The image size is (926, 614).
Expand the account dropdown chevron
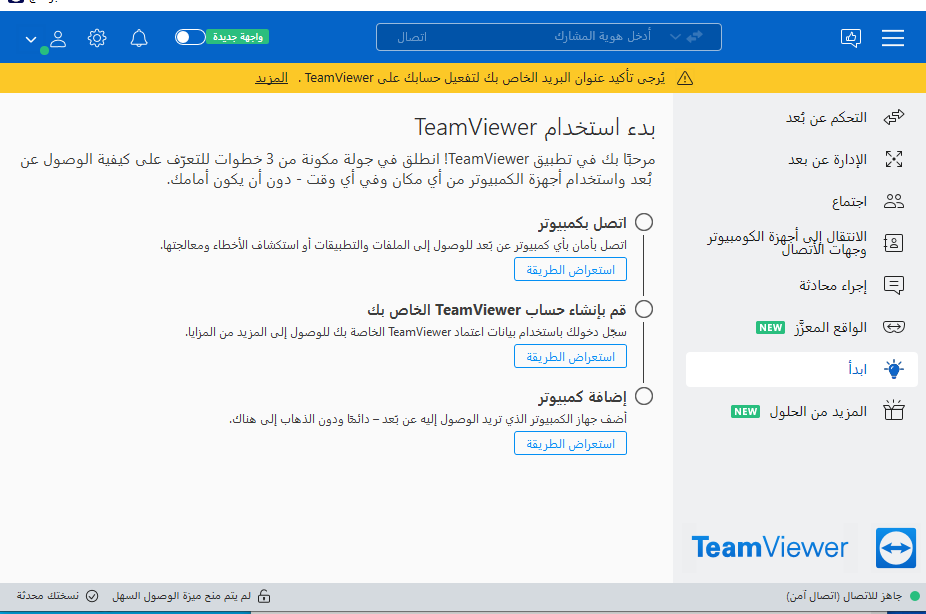31,40
